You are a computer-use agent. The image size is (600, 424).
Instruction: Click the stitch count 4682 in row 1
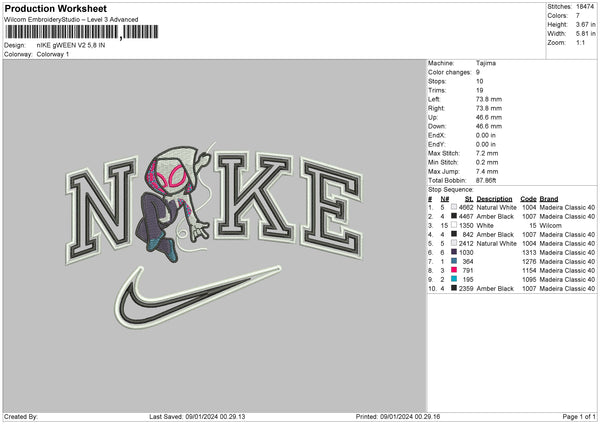tap(466, 207)
